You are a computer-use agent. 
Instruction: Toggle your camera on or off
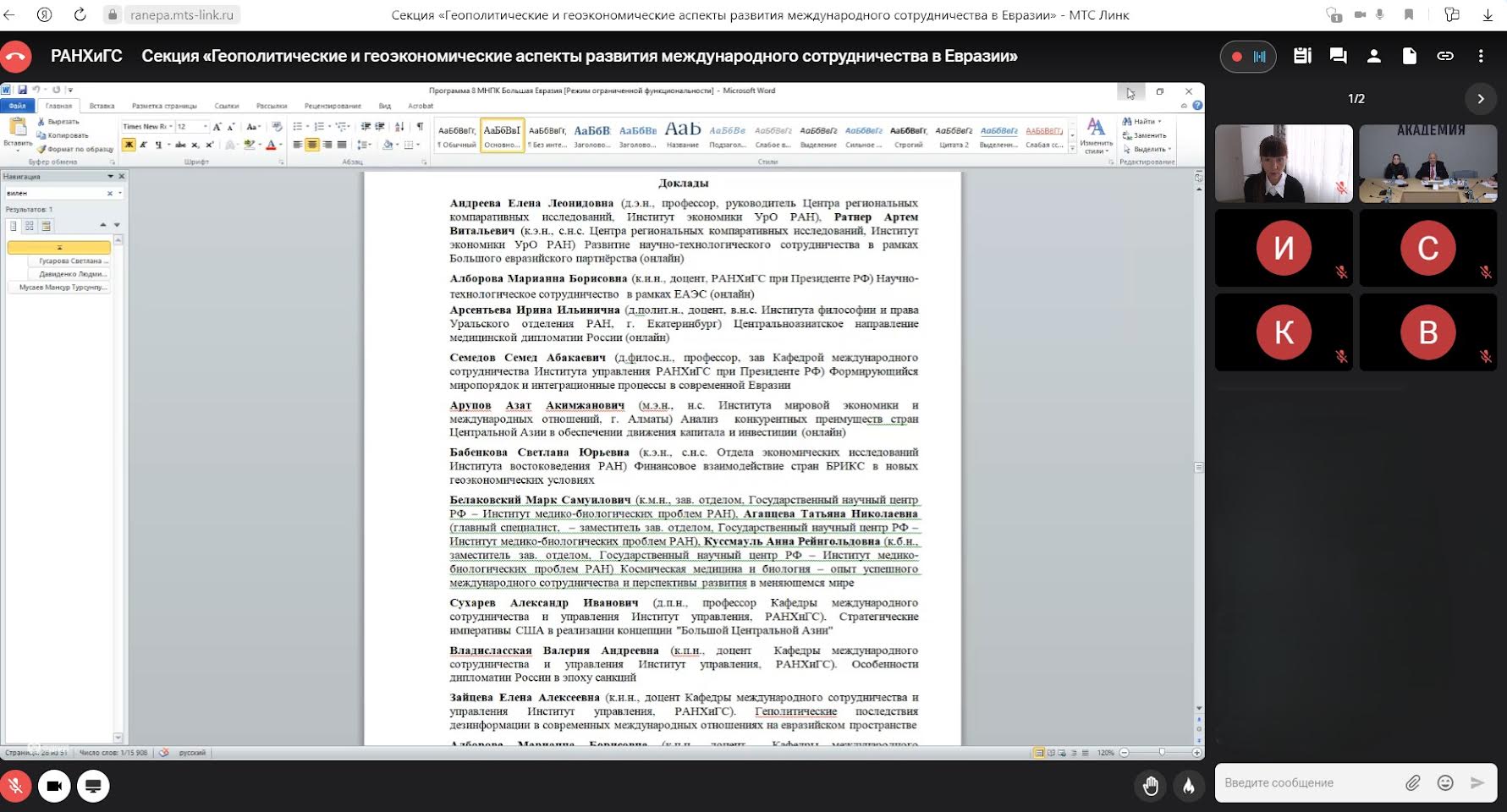[x=54, y=786]
